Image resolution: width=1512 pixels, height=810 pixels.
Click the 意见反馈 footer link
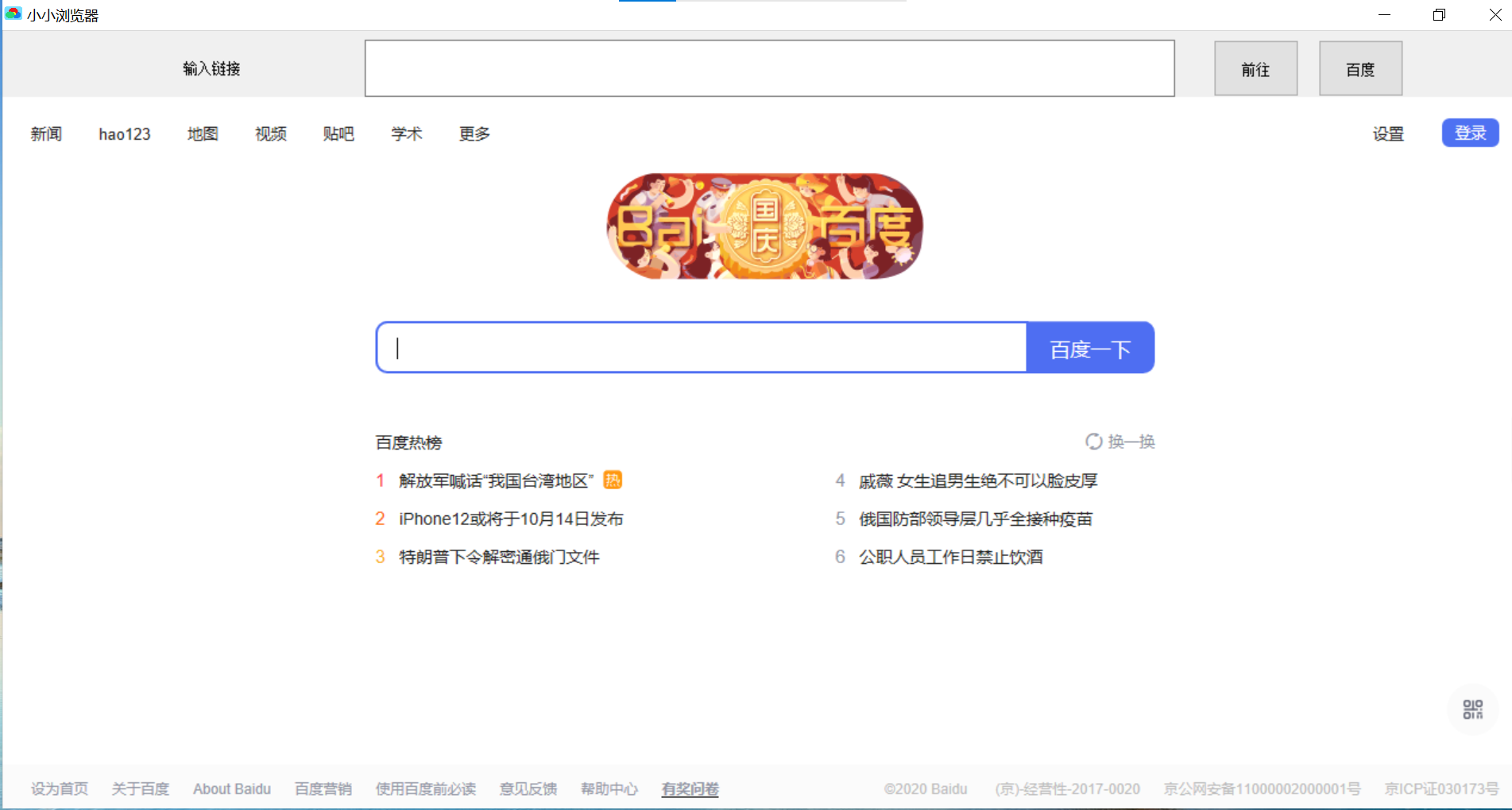528,789
